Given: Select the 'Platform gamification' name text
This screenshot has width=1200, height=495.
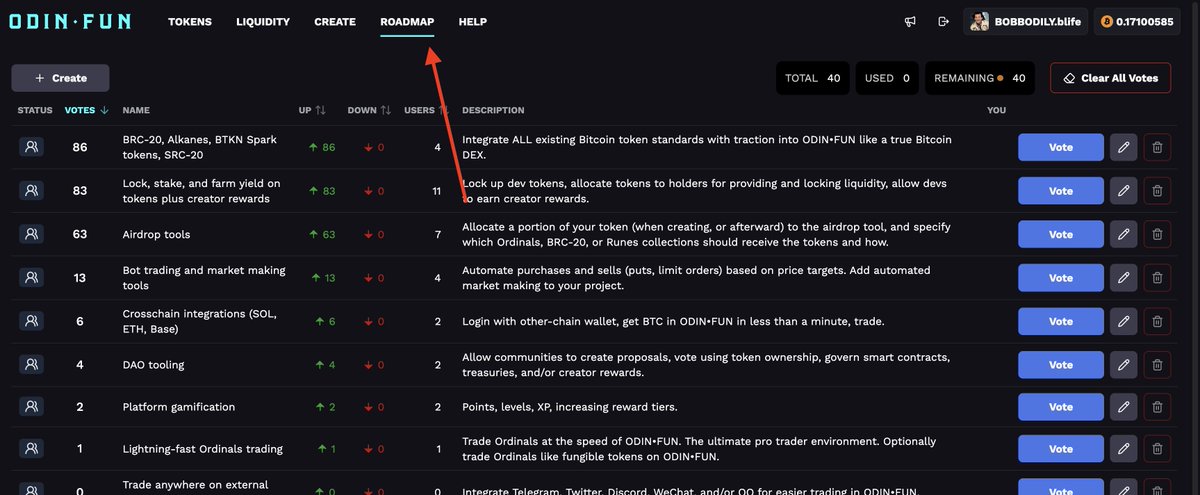Looking at the screenshot, I should tap(179, 407).
